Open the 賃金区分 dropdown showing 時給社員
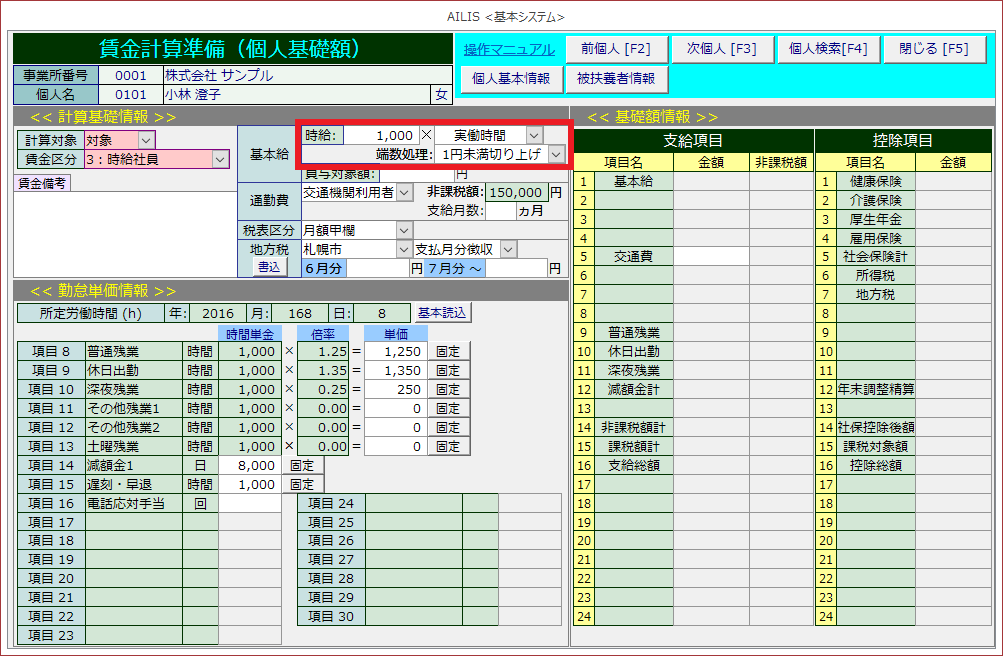 220,159
